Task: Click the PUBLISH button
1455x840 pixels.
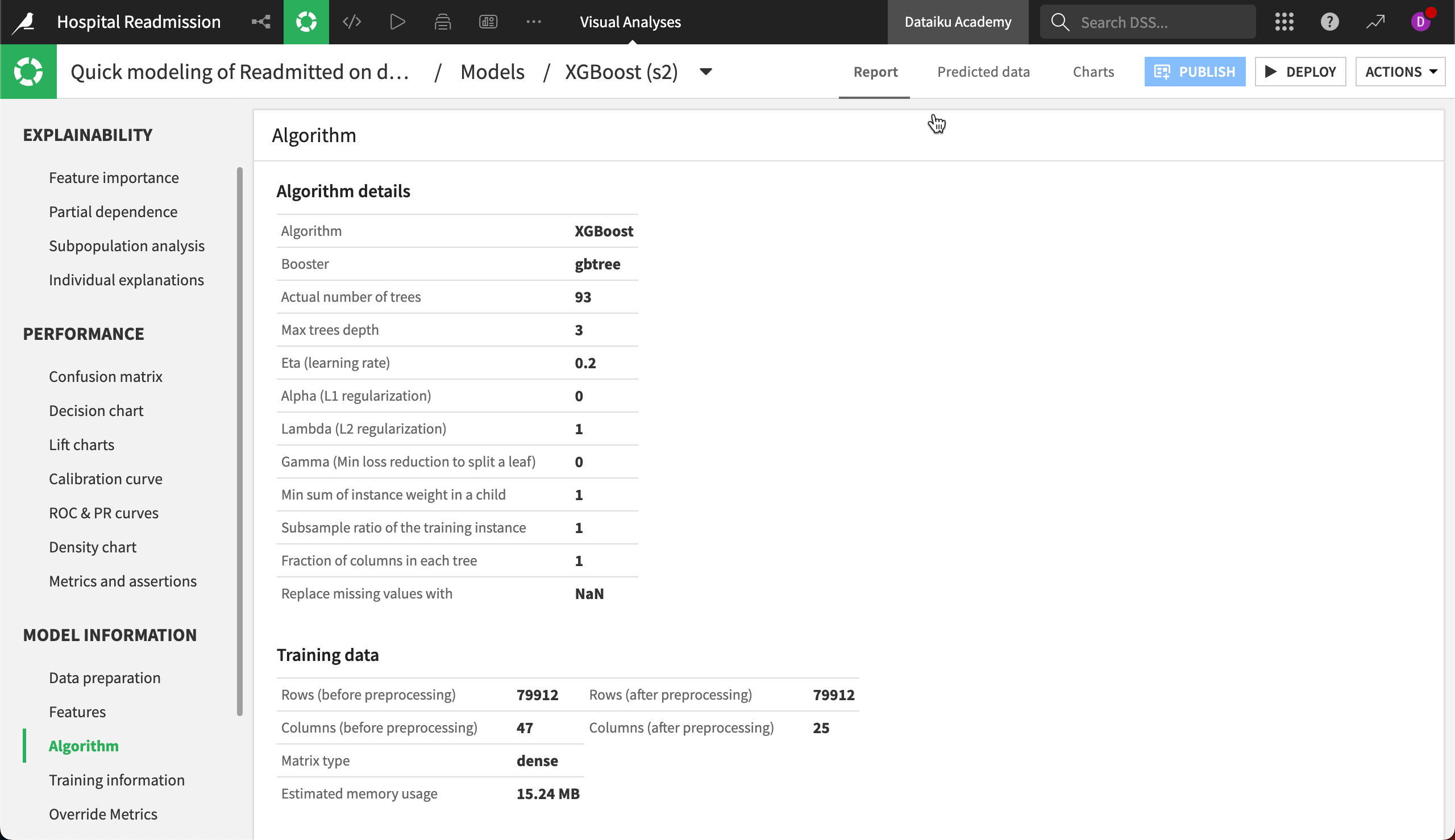Action: 1194,72
